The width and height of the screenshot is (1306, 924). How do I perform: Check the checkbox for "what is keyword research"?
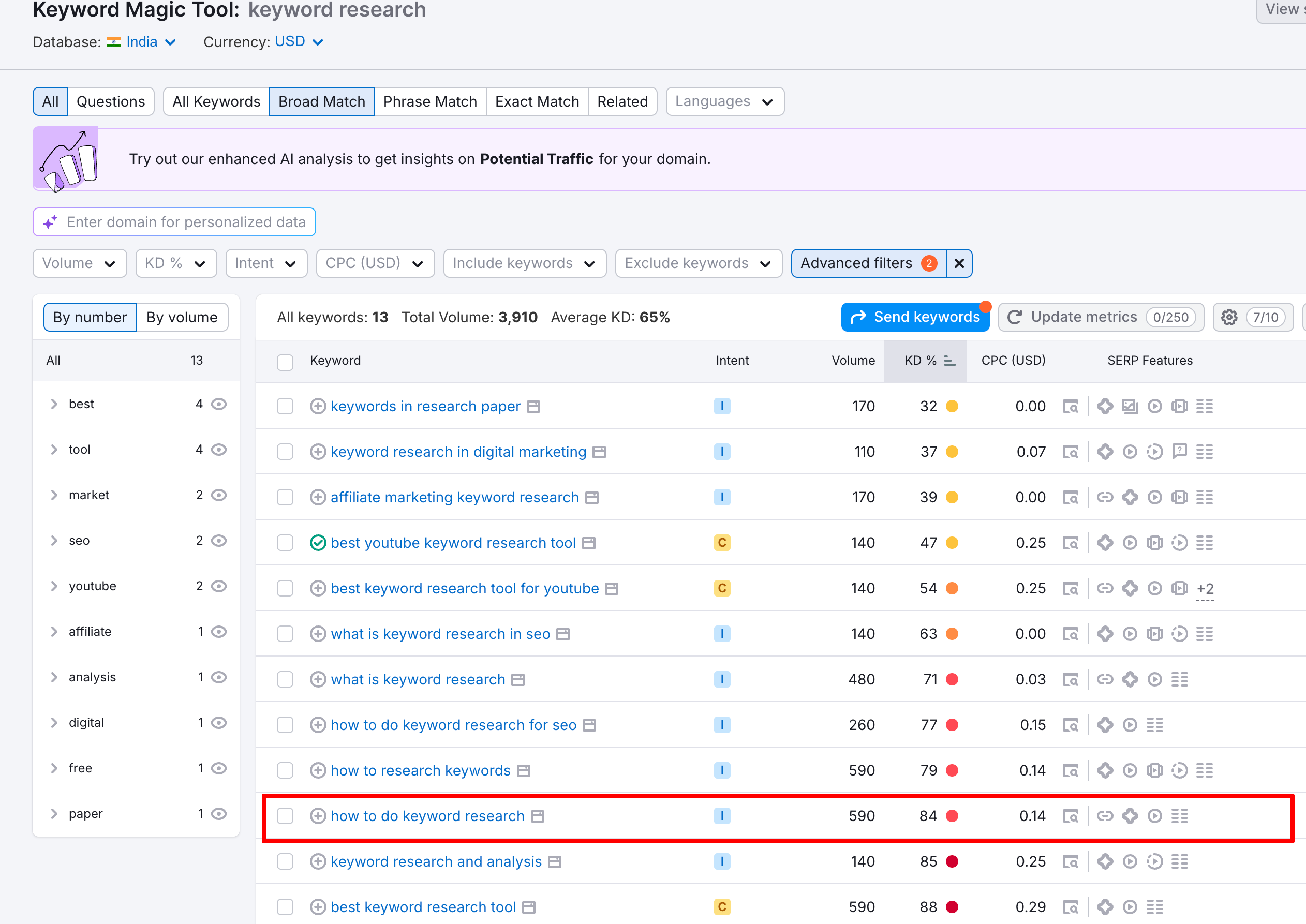point(285,679)
